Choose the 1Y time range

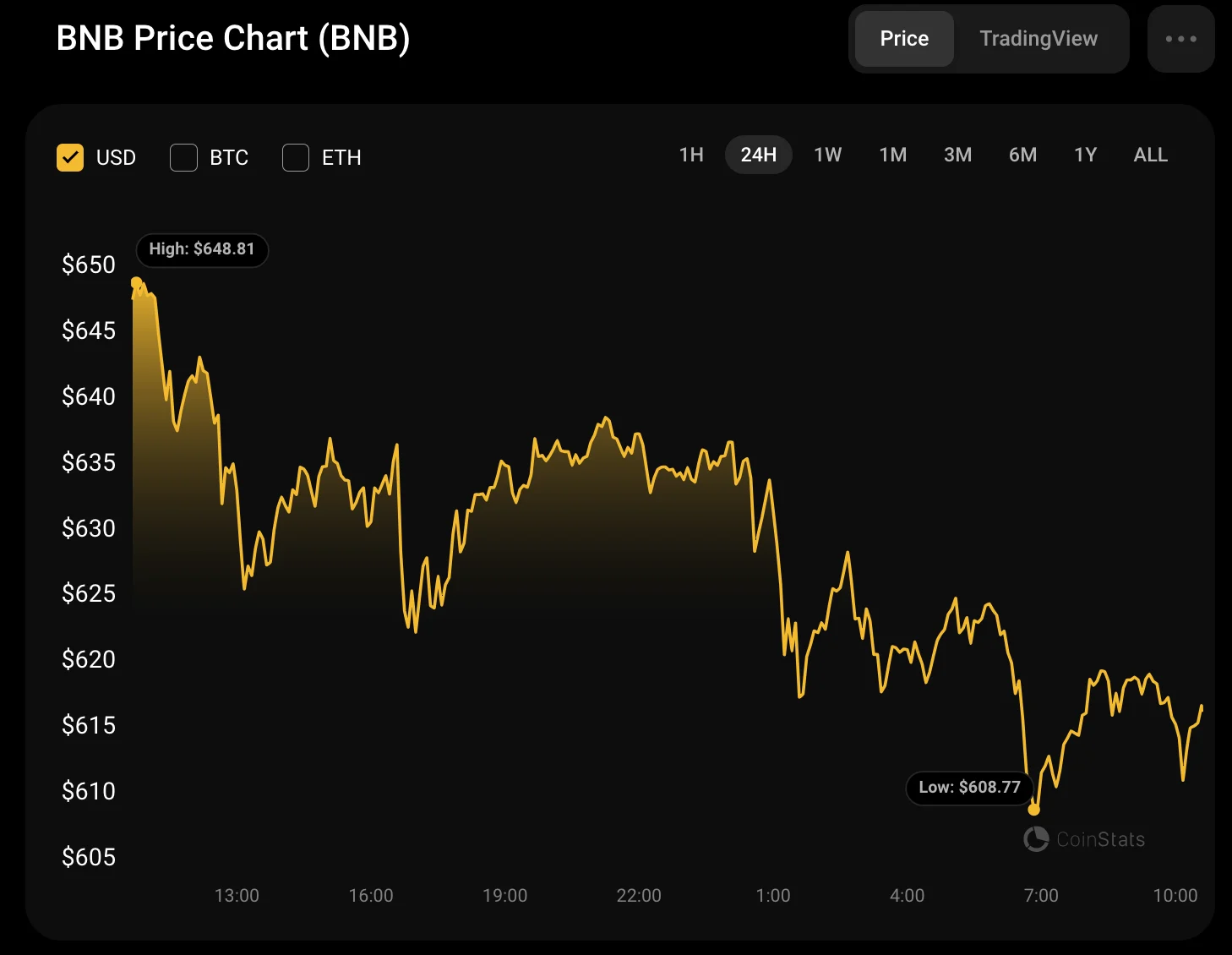(1085, 155)
